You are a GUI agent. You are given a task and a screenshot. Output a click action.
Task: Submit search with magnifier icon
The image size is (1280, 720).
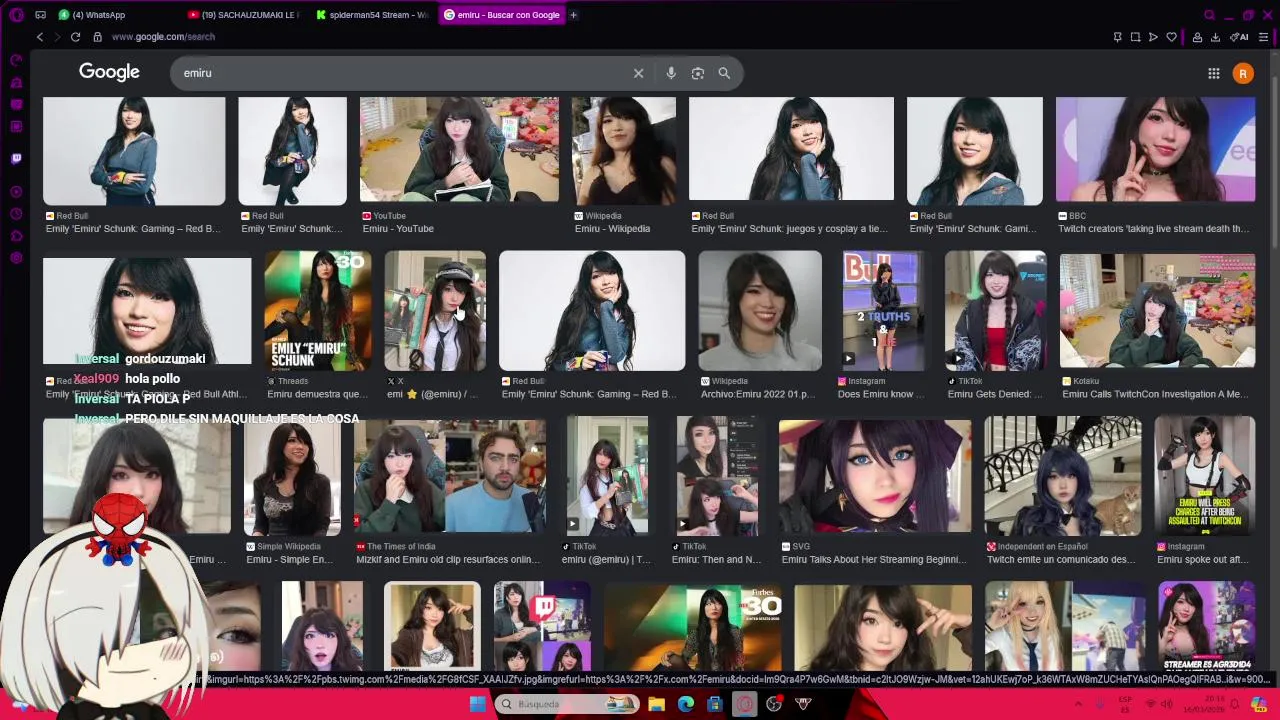pyautogui.click(x=724, y=73)
